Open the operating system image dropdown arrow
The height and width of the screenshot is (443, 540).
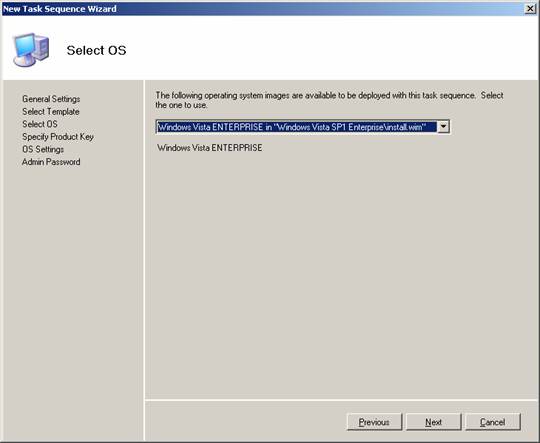click(443, 127)
